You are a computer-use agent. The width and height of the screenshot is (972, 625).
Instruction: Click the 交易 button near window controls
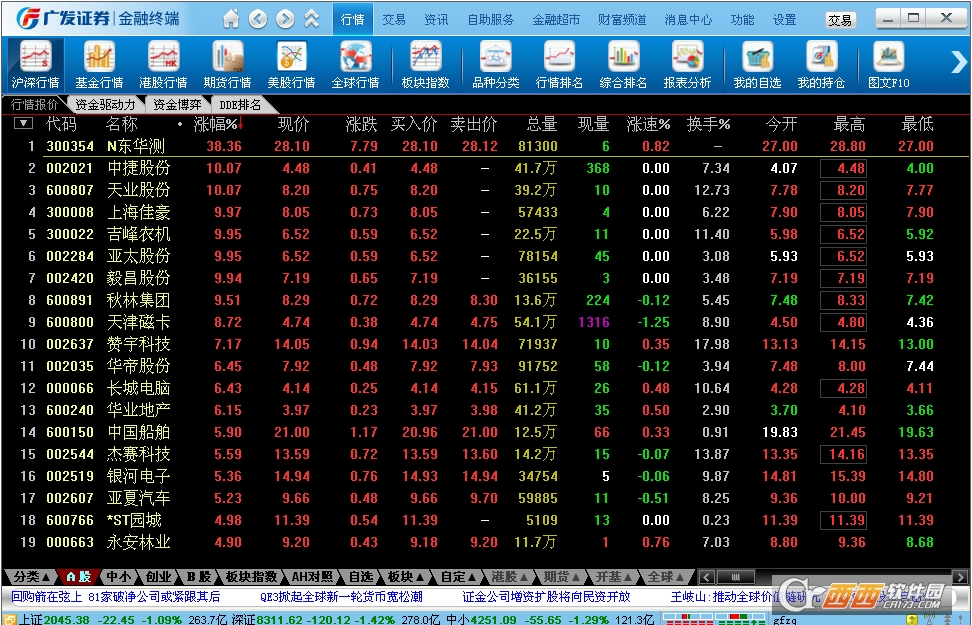point(840,20)
